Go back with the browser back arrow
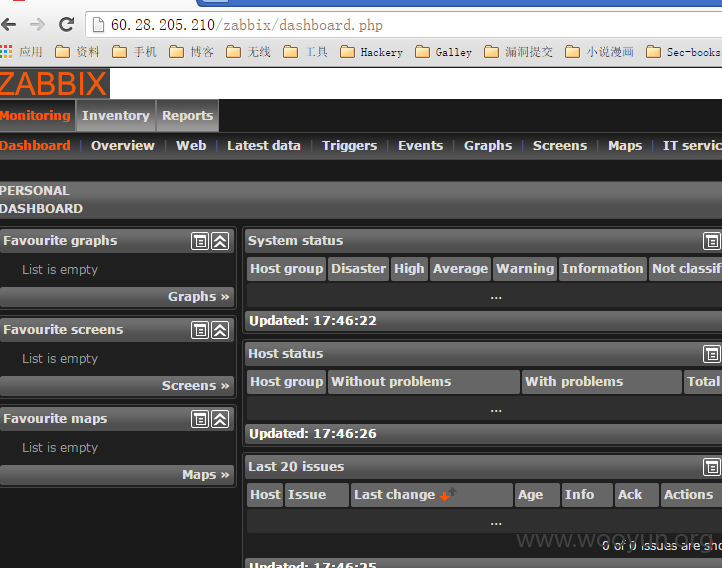 pyautogui.click(x=9, y=24)
